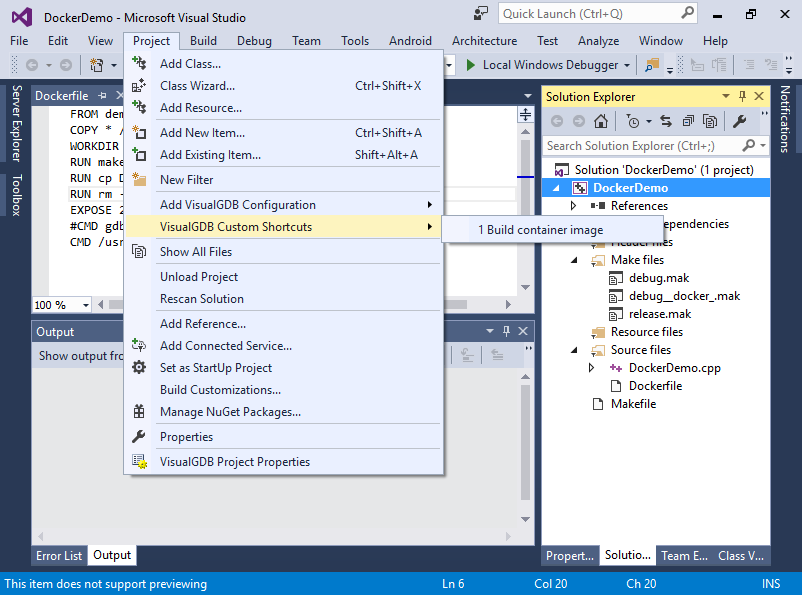Collapse the DockerDemo project node

click(556, 188)
